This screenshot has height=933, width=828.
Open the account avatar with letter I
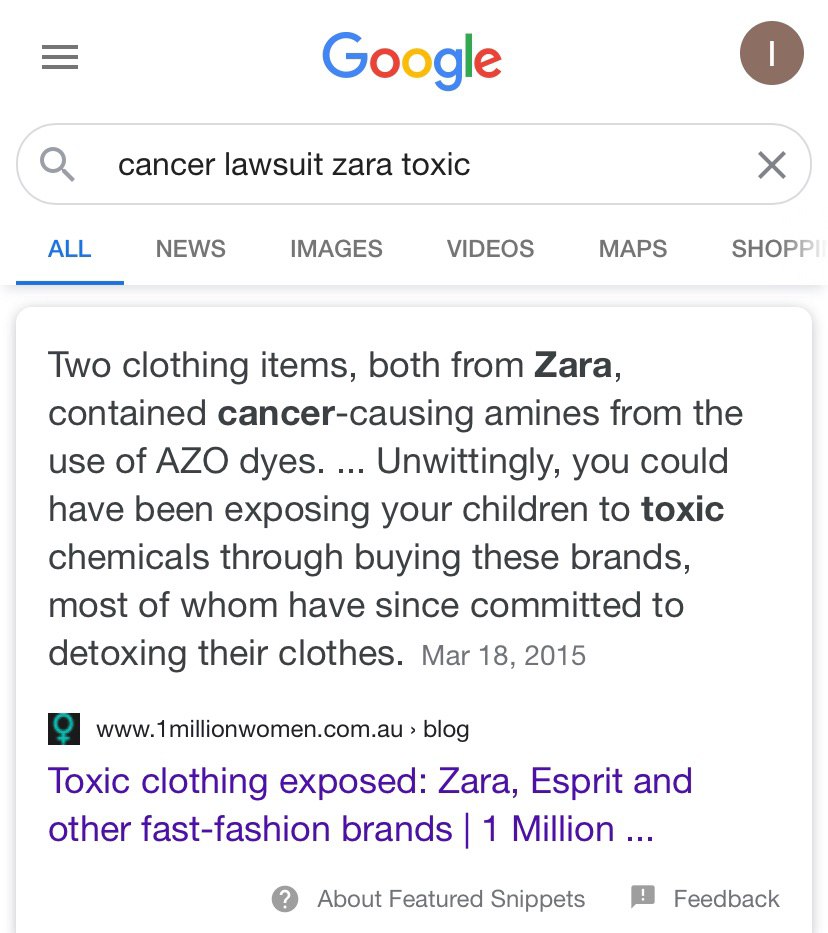771,53
